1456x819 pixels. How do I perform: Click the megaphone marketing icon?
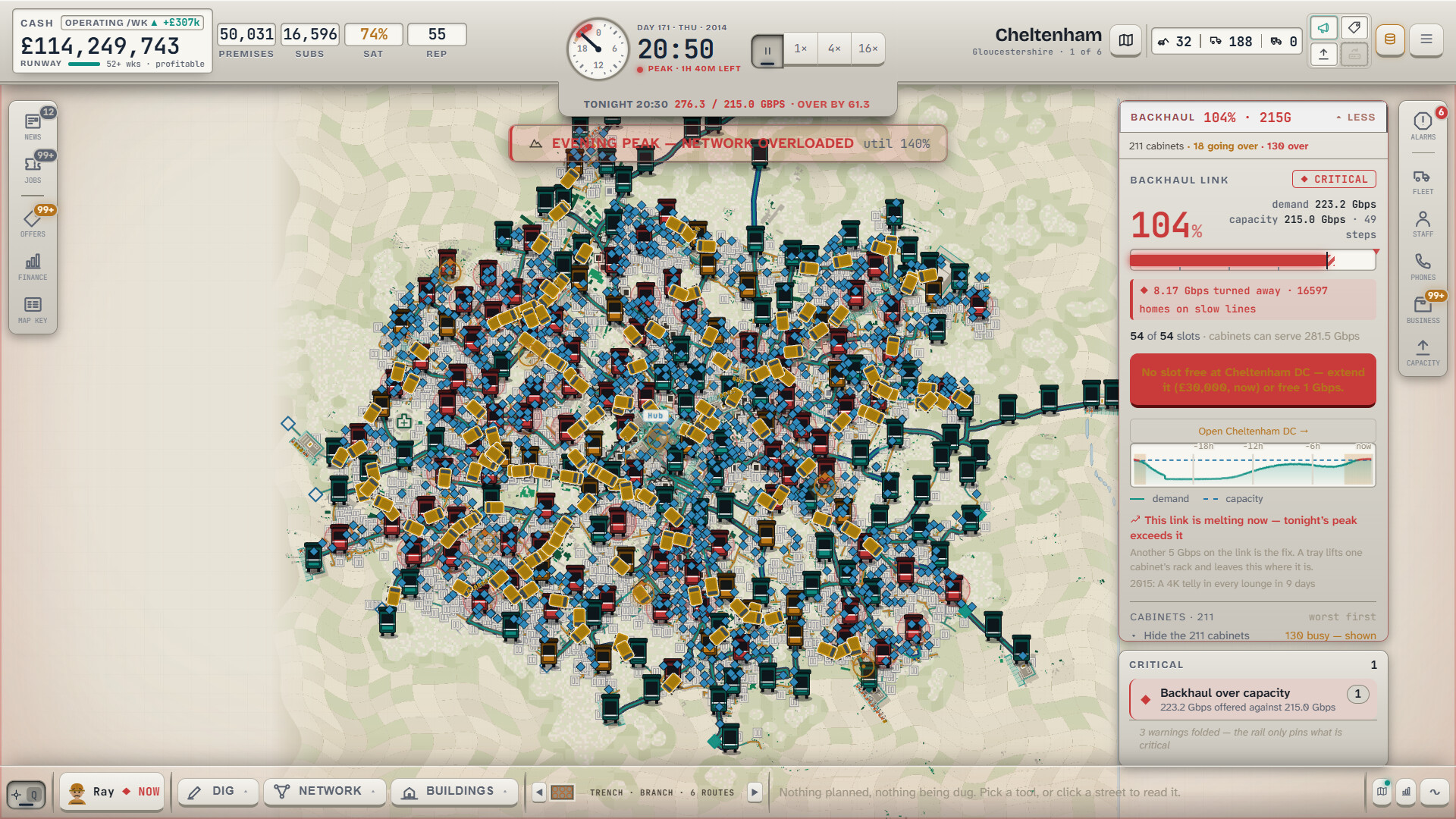1323,28
